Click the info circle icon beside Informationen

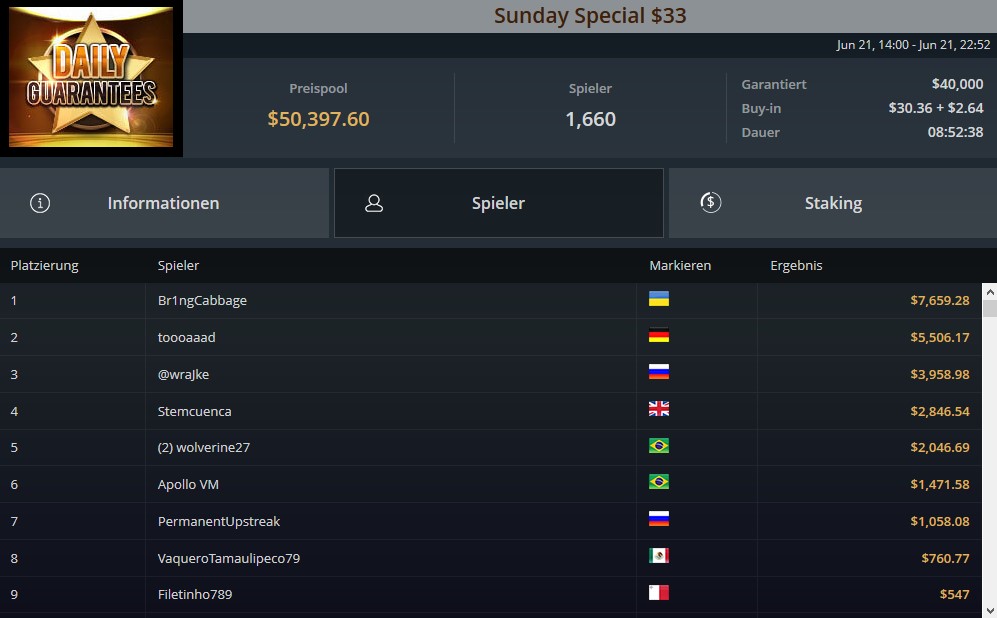click(x=40, y=203)
